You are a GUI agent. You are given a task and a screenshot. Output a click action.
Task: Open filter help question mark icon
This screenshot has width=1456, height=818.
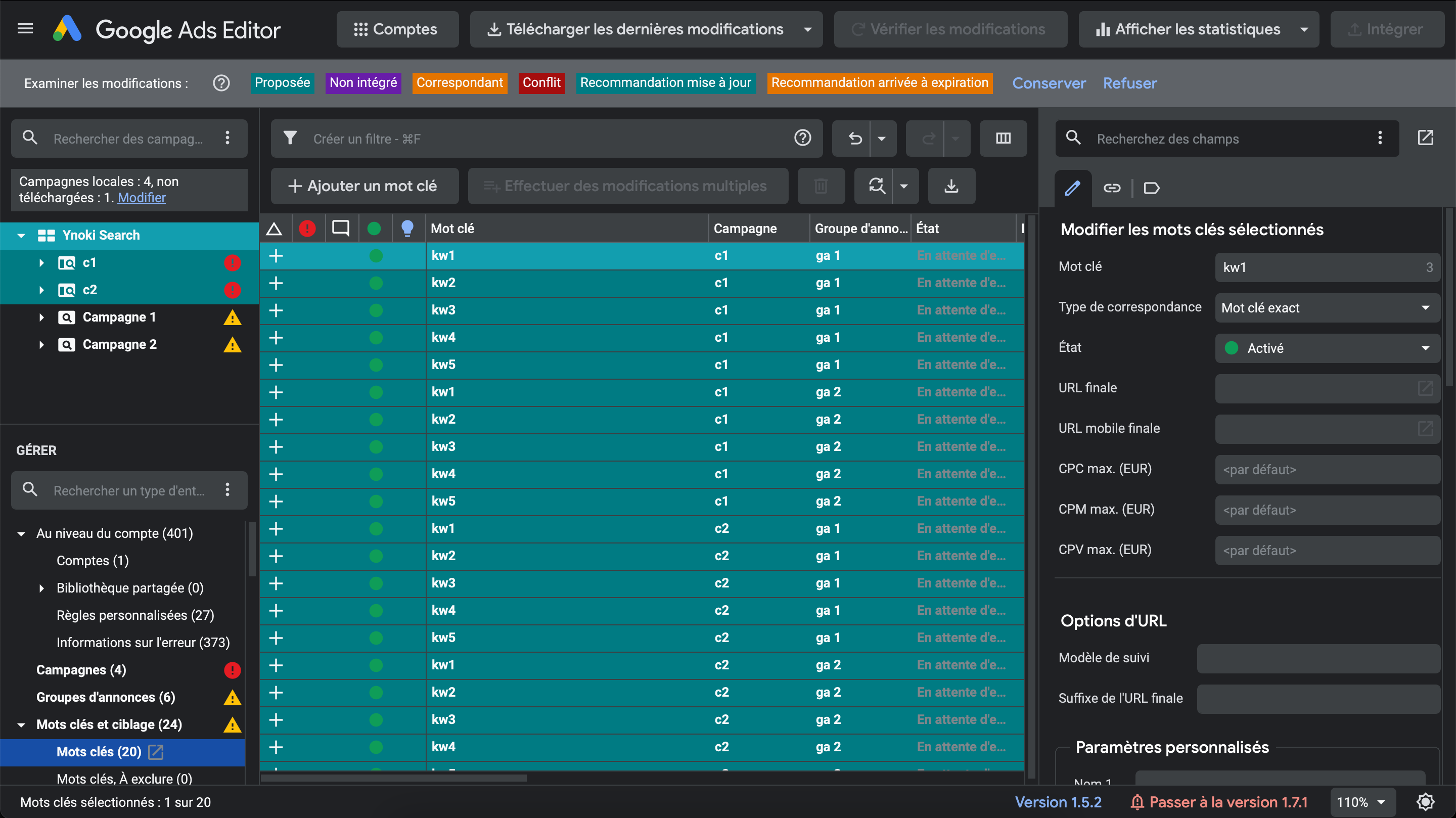coord(803,138)
